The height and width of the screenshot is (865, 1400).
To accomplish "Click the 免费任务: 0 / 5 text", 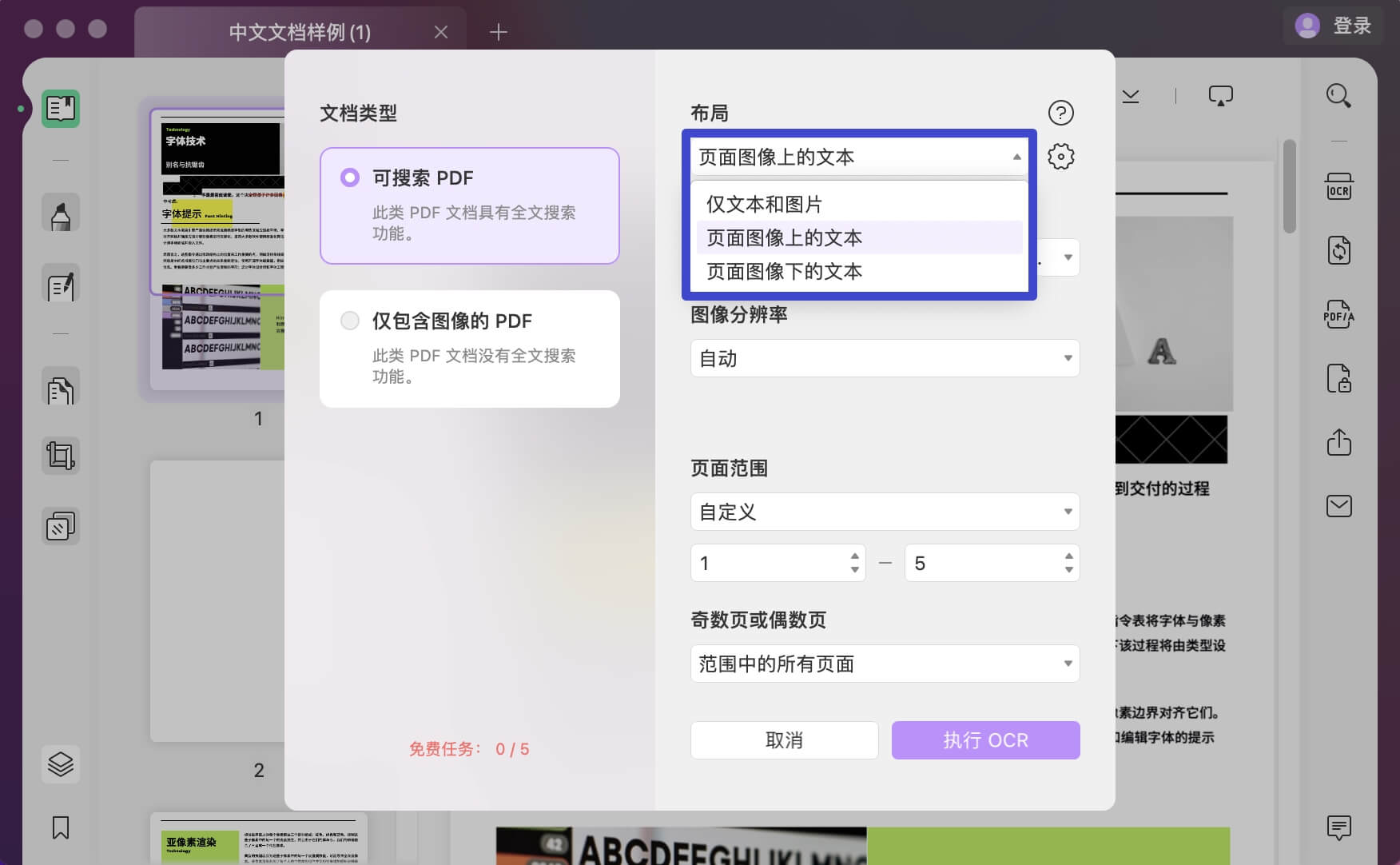I will click(x=469, y=749).
